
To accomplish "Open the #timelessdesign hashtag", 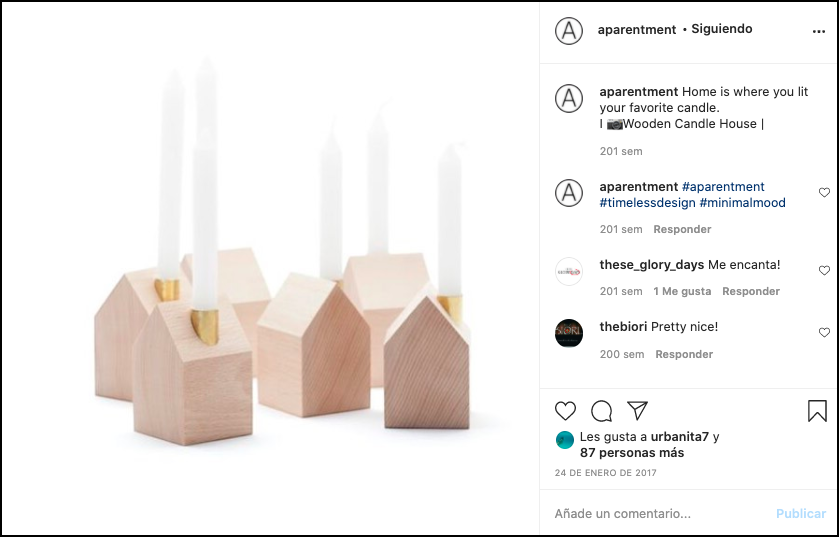I will click(x=647, y=203).
